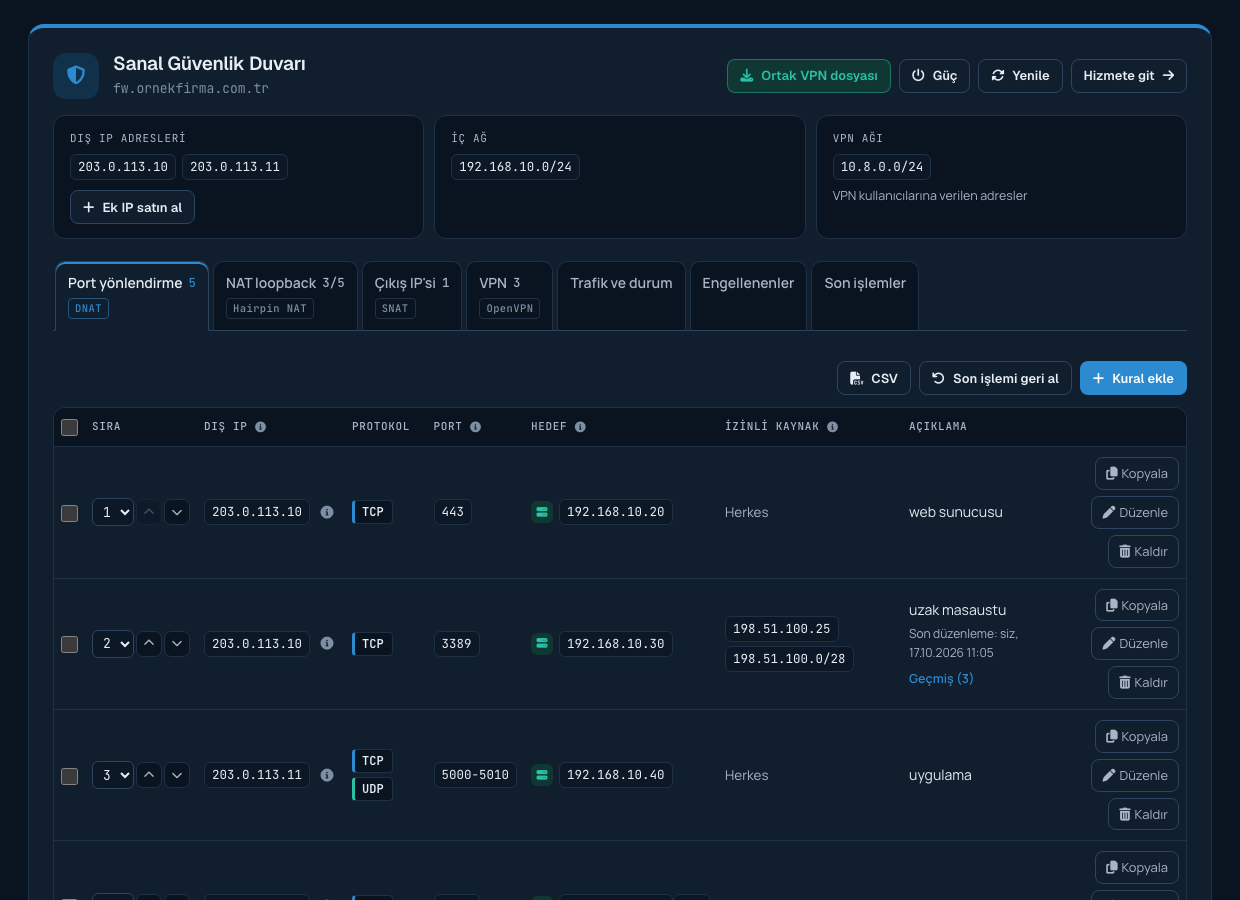Screen dimensions: 1240x900
Task: Move rule 3 down with the arrow
Action: (177, 775)
